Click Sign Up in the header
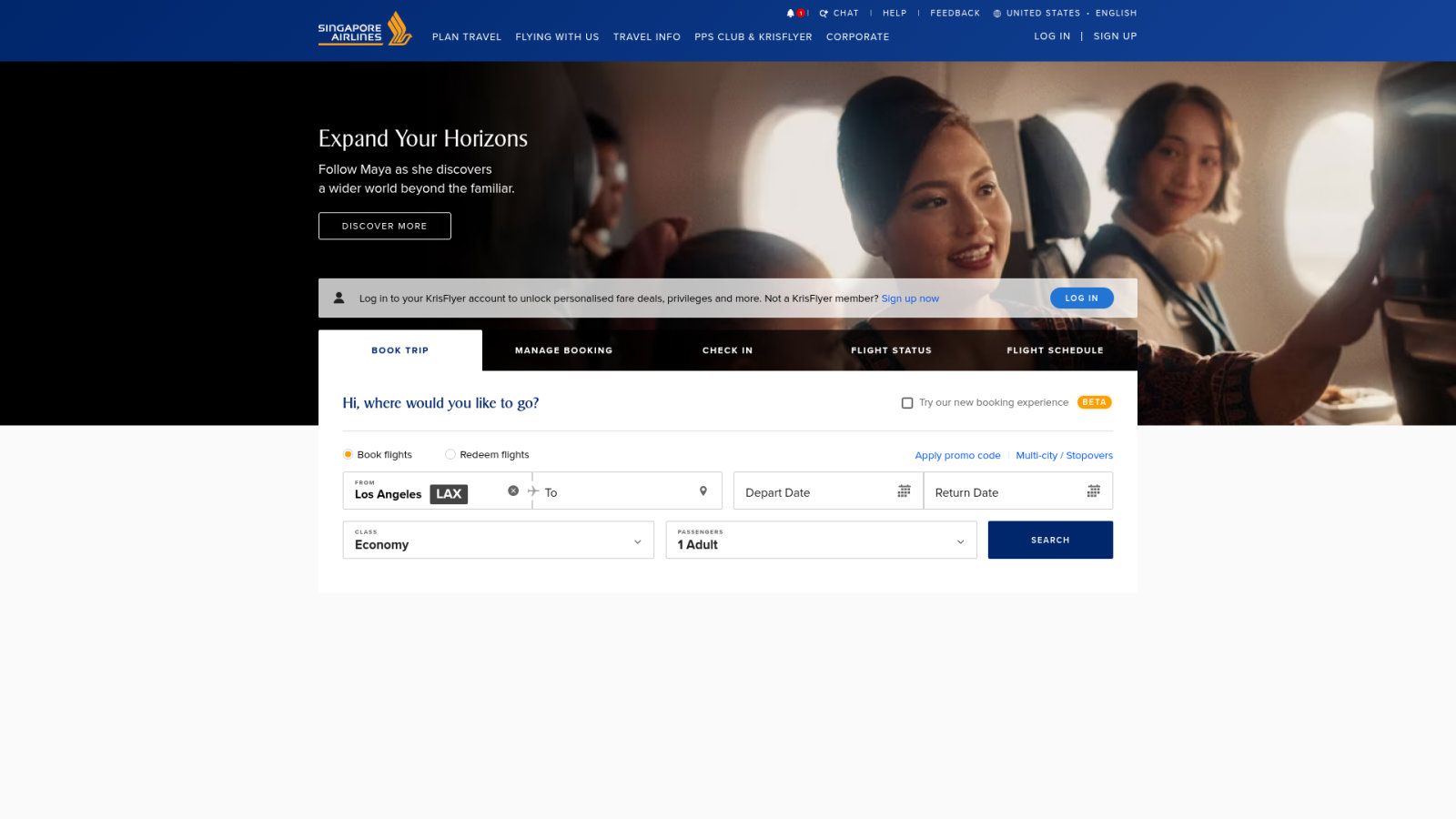 click(1116, 36)
